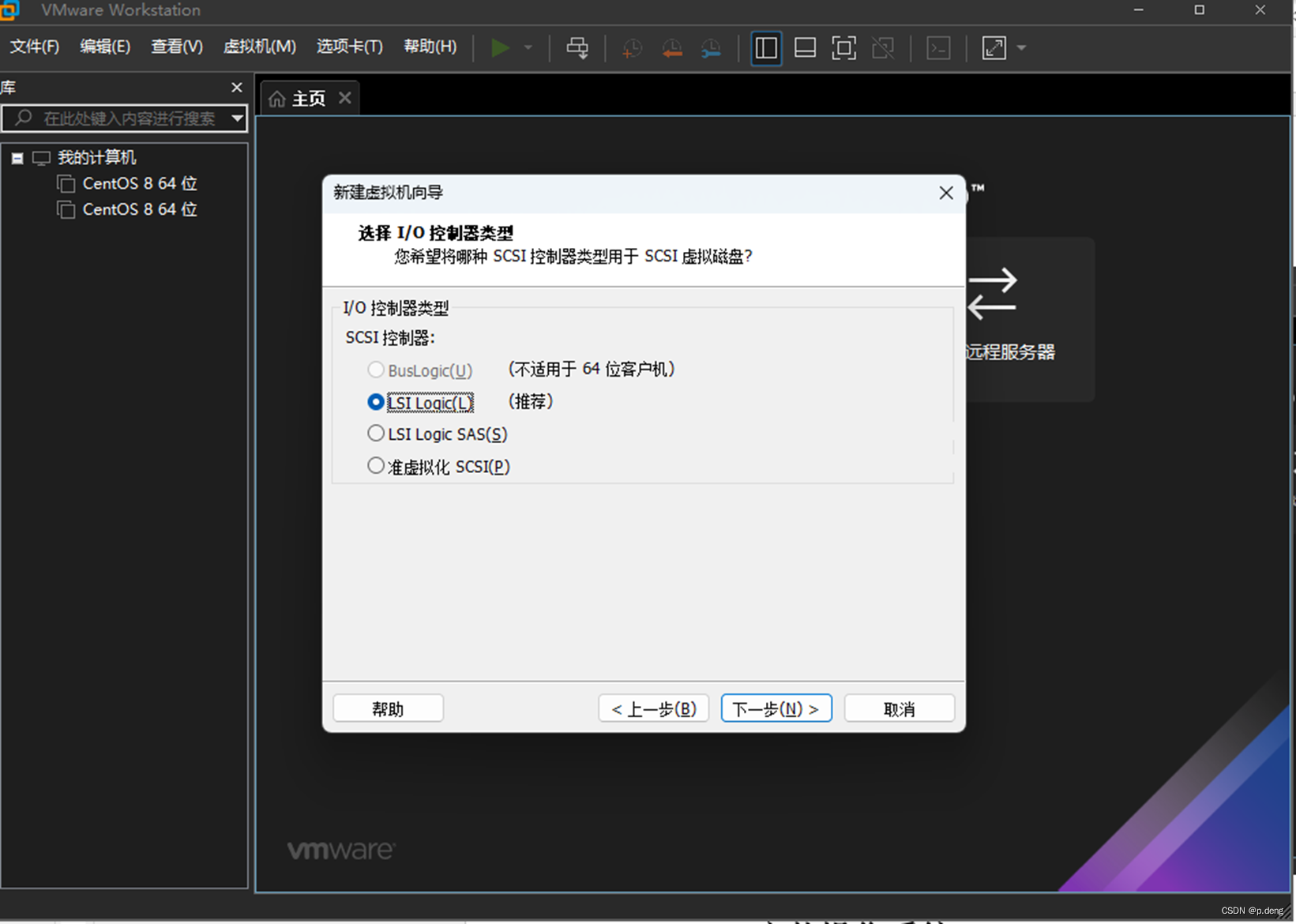
Task: Click the 上一步(B) back button
Action: tap(654, 708)
